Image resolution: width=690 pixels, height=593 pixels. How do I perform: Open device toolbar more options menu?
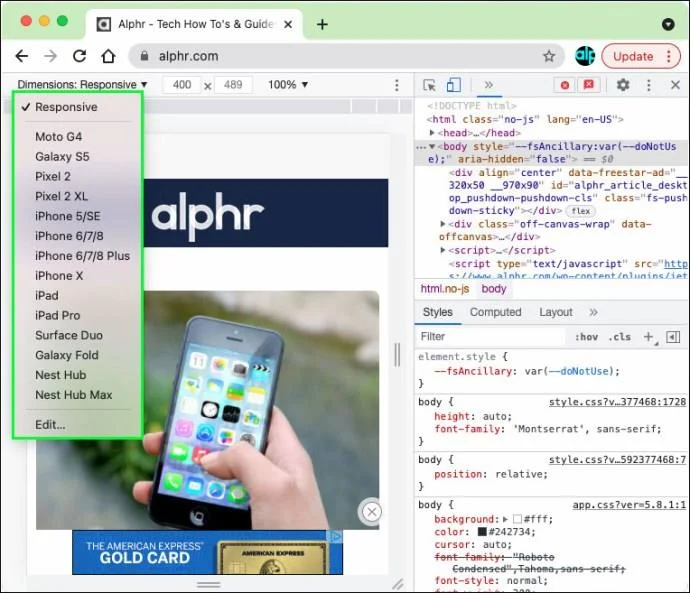tap(396, 85)
